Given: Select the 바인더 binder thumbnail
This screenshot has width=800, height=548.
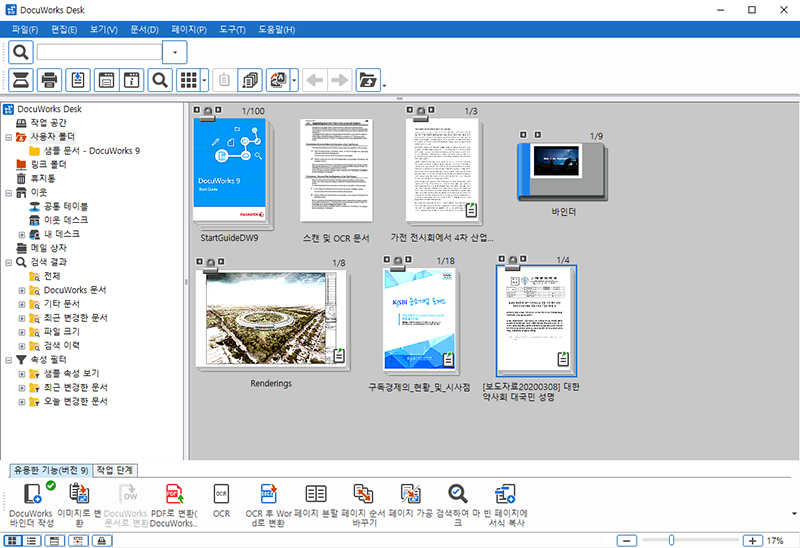Looking at the screenshot, I should 562,172.
